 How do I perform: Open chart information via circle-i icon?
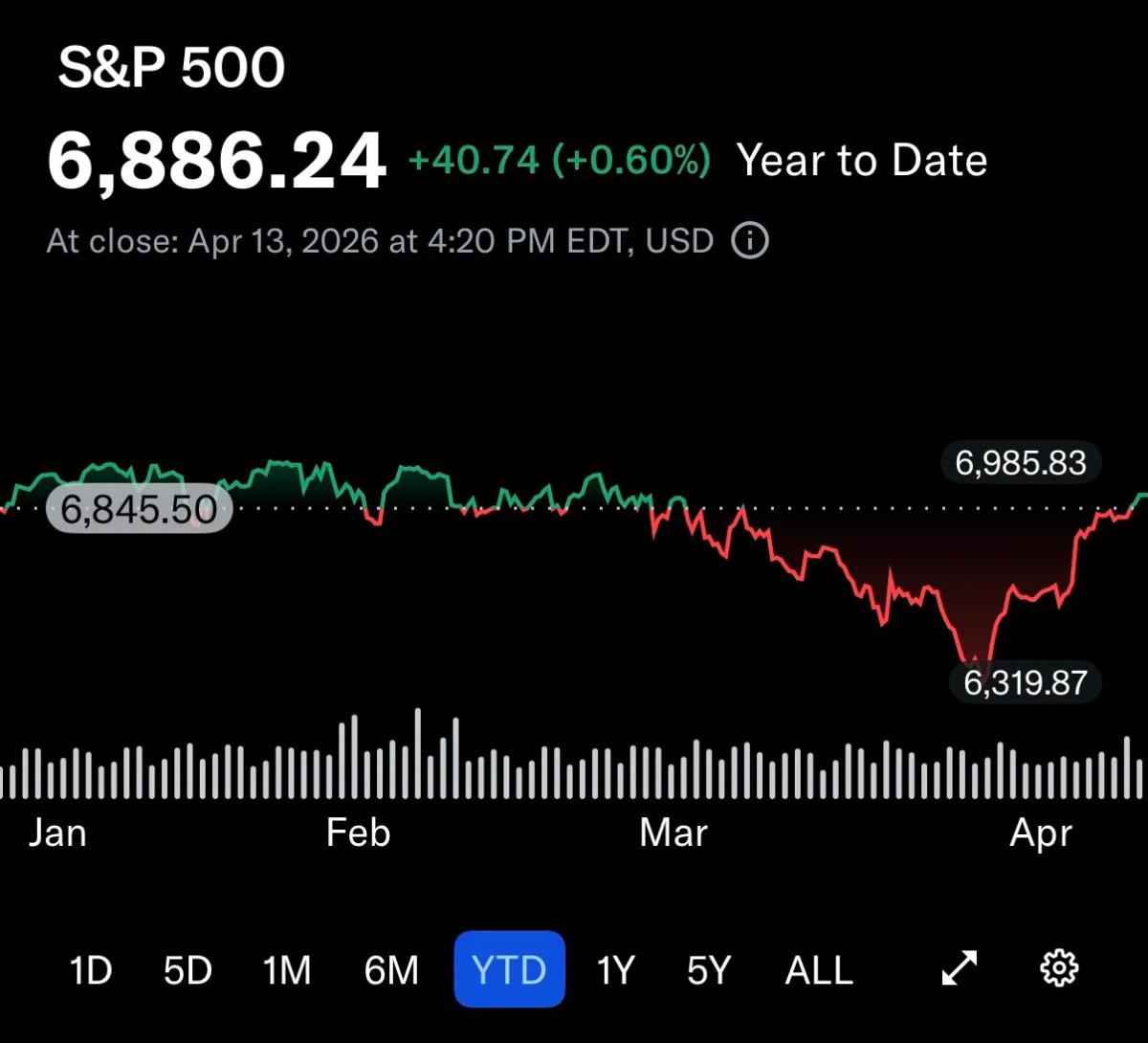pyautogui.click(x=750, y=241)
